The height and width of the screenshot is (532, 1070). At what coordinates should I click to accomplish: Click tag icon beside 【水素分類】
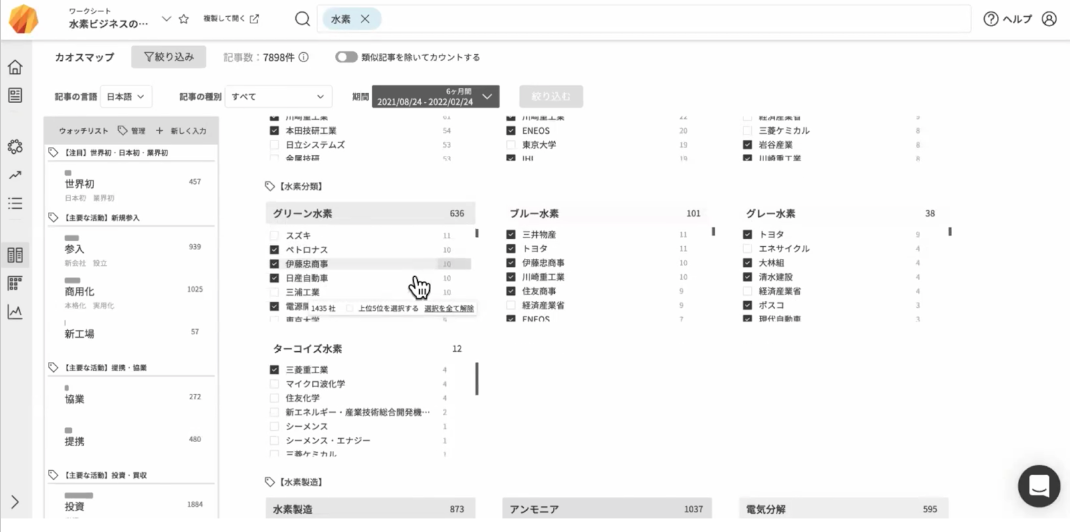[270, 186]
